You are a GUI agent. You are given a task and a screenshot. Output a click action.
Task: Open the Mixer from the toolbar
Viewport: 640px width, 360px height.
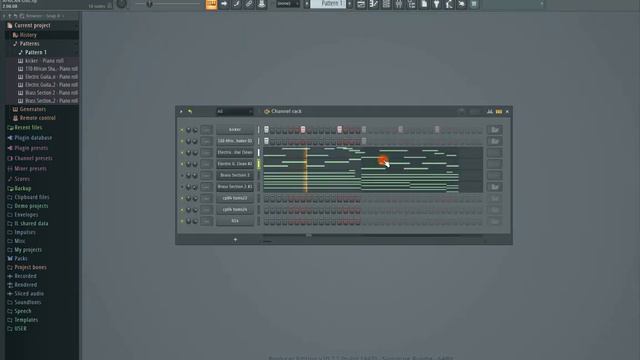399,4
